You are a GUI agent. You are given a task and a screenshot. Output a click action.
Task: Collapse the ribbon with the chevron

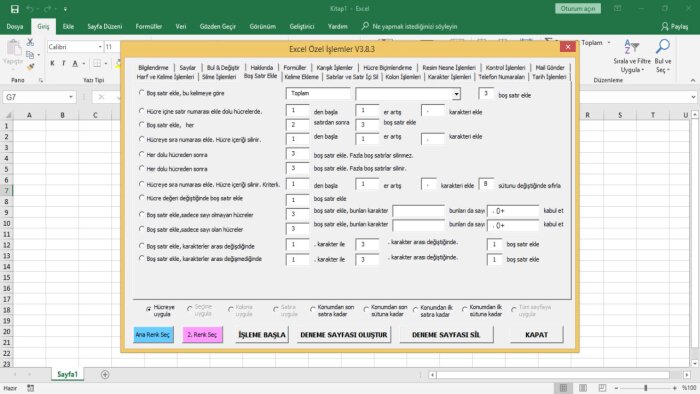(693, 80)
